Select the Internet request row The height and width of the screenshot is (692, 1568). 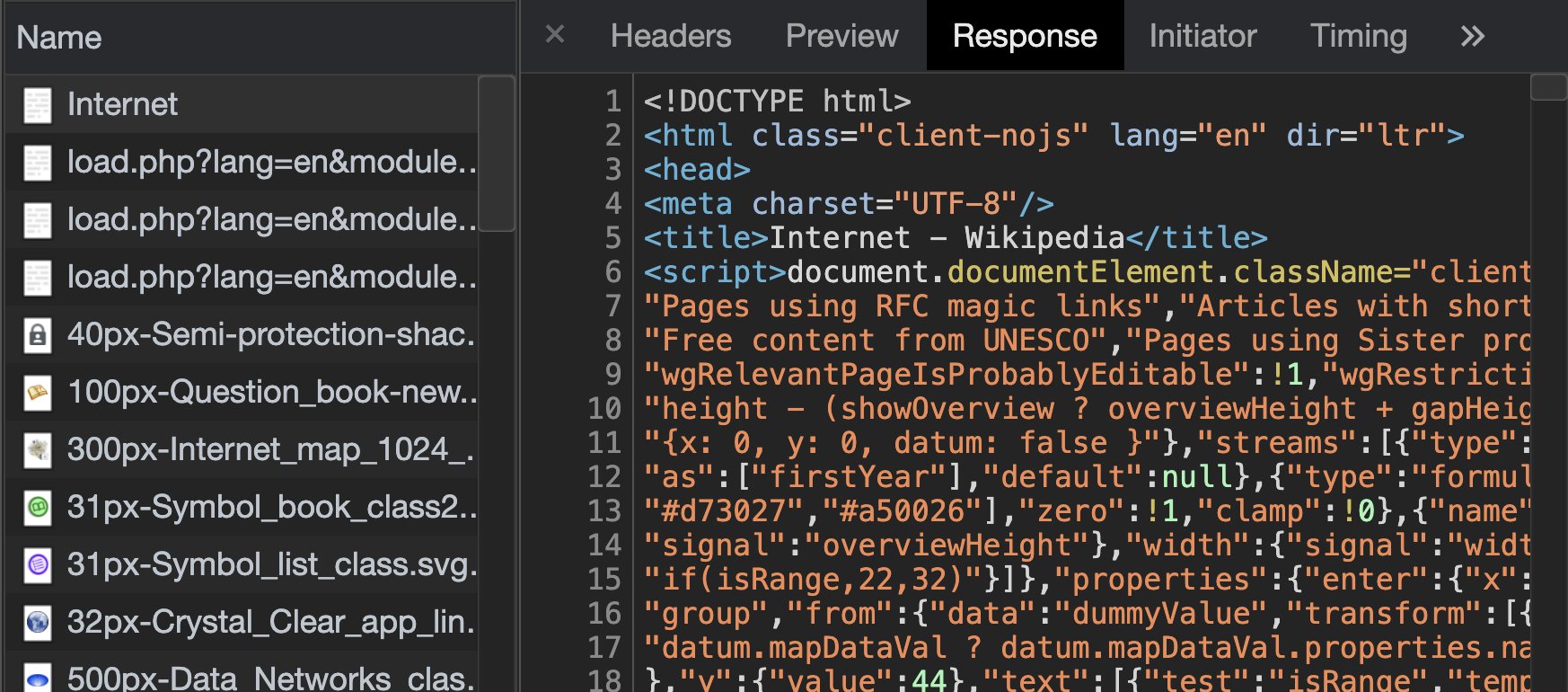(x=242, y=104)
